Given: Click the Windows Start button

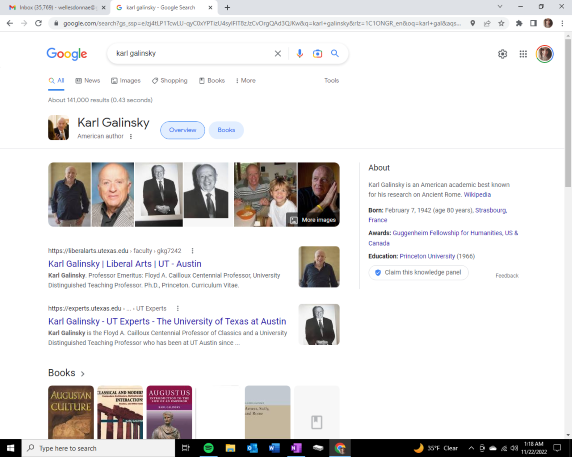Looking at the screenshot, I should (11, 448).
